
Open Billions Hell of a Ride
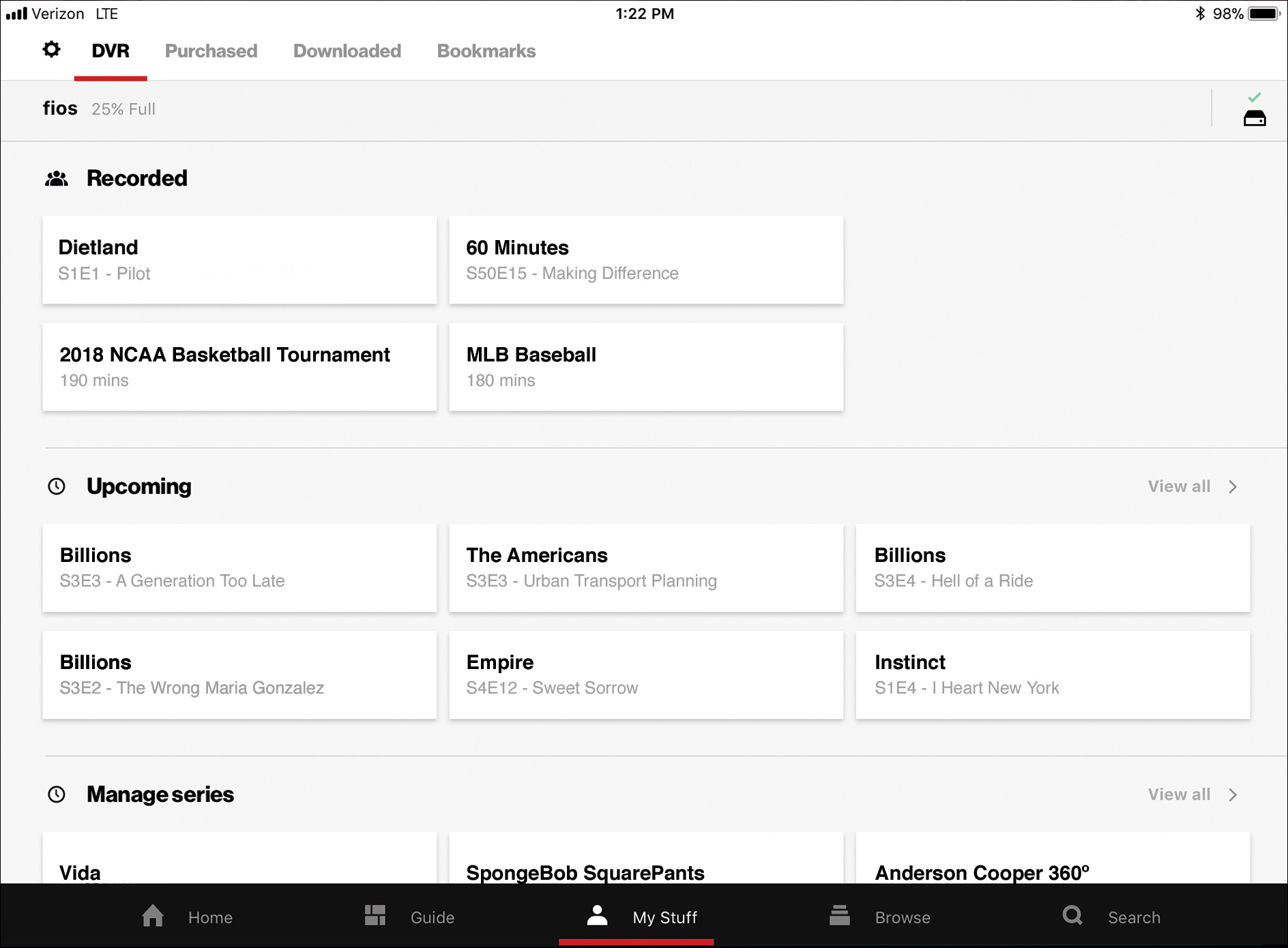pyautogui.click(x=1053, y=567)
